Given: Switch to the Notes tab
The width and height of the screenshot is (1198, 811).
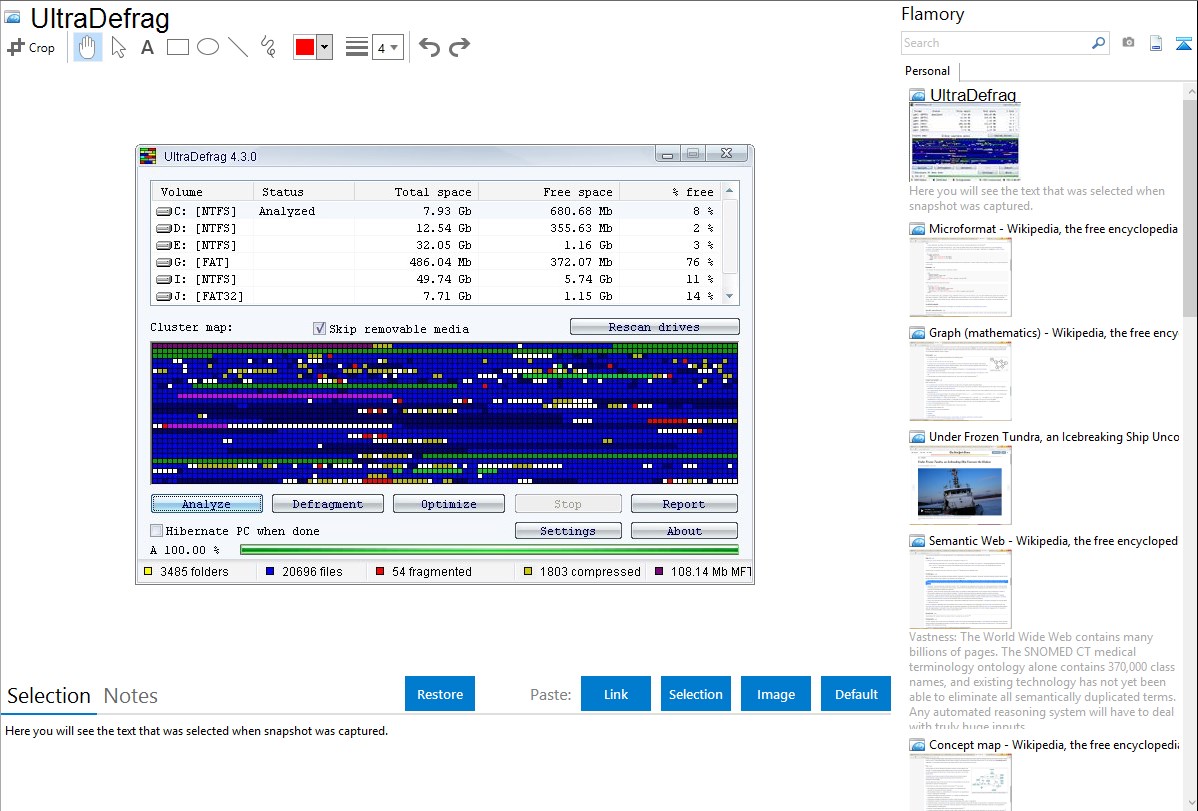Looking at the screenshot, I should click(131, 696).
